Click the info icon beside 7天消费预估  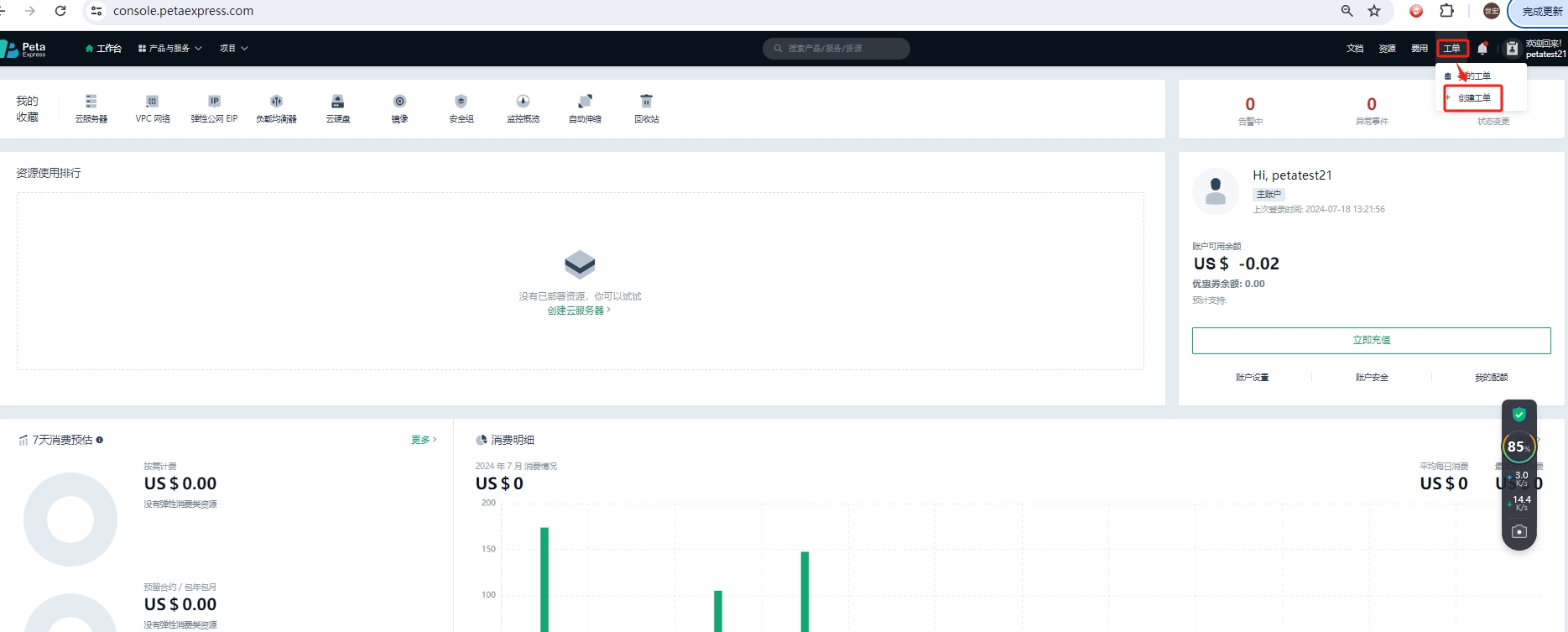point(100,440)
